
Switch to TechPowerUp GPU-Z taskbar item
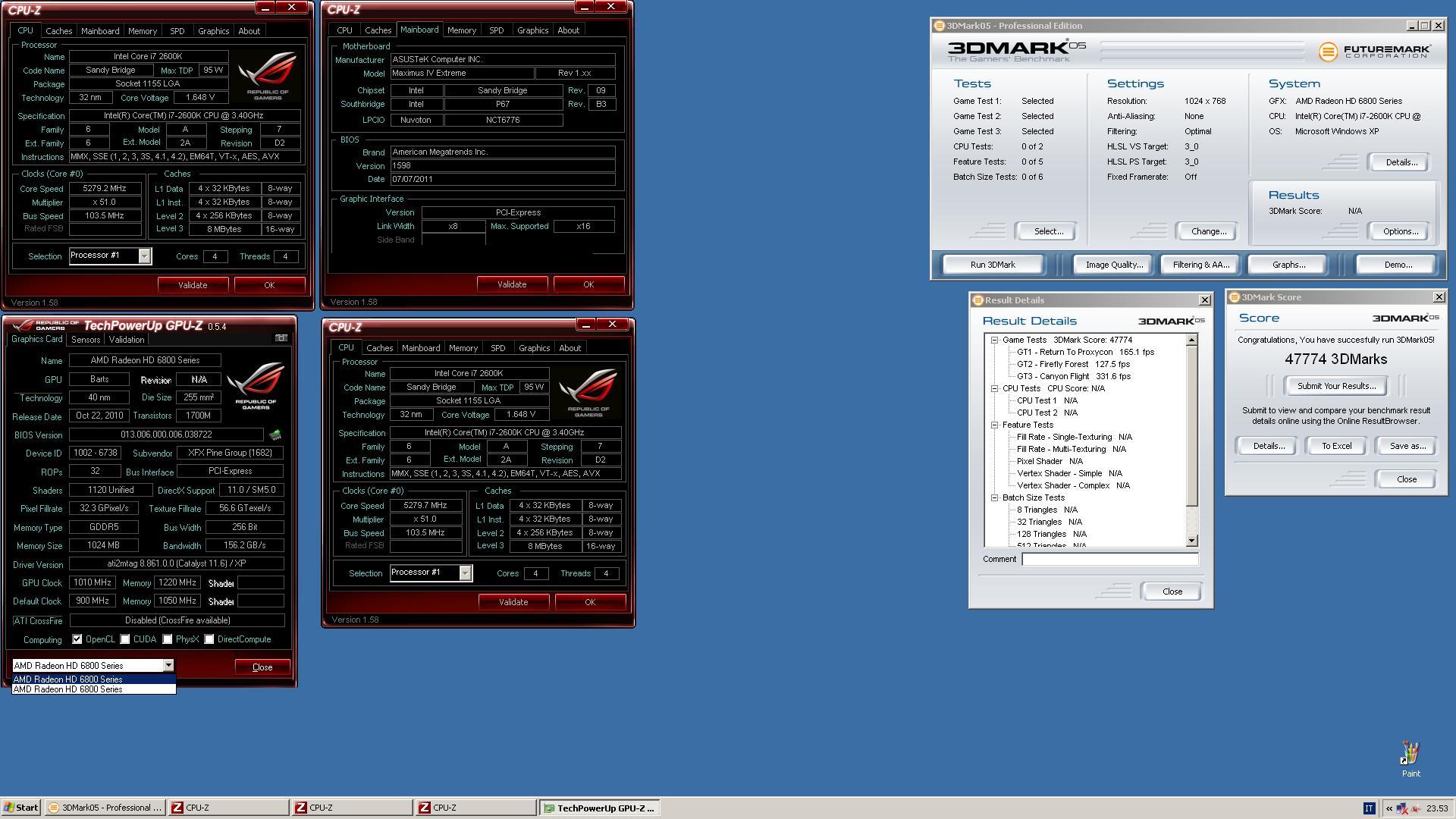(x=599, y=808)
